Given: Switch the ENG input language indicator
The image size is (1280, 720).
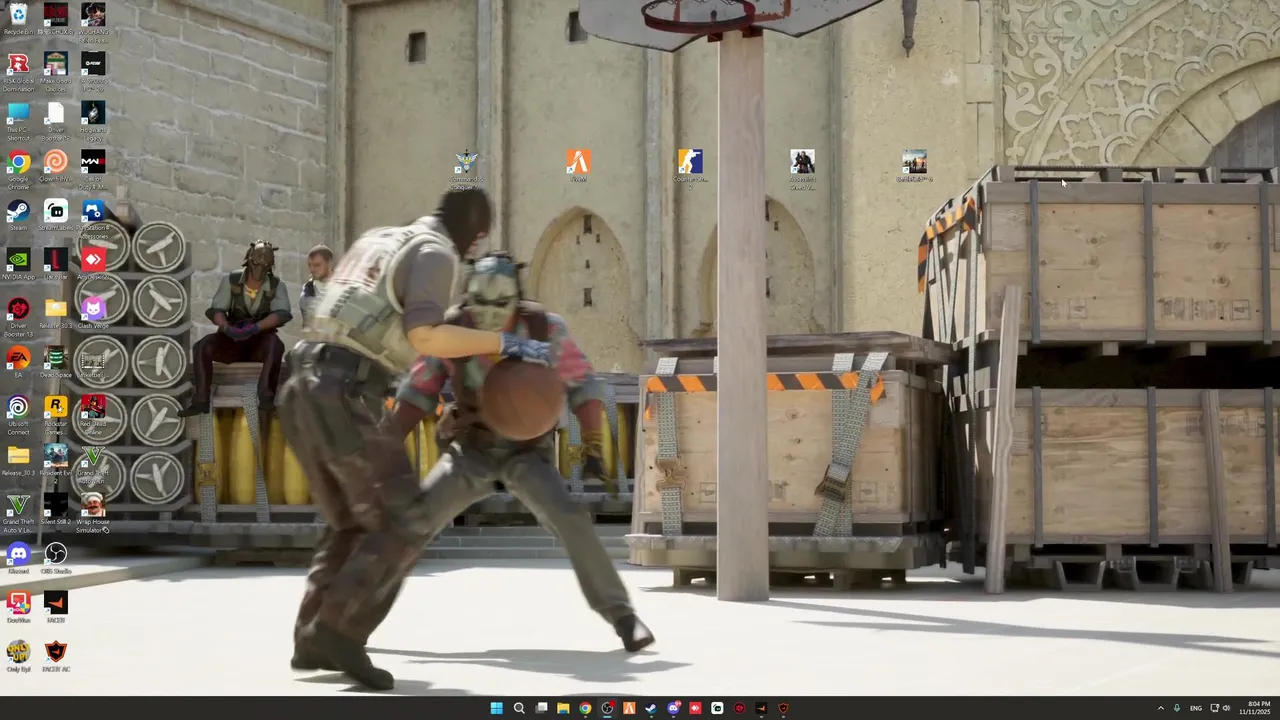Looking at the screenshot, I should [1196, 708].
